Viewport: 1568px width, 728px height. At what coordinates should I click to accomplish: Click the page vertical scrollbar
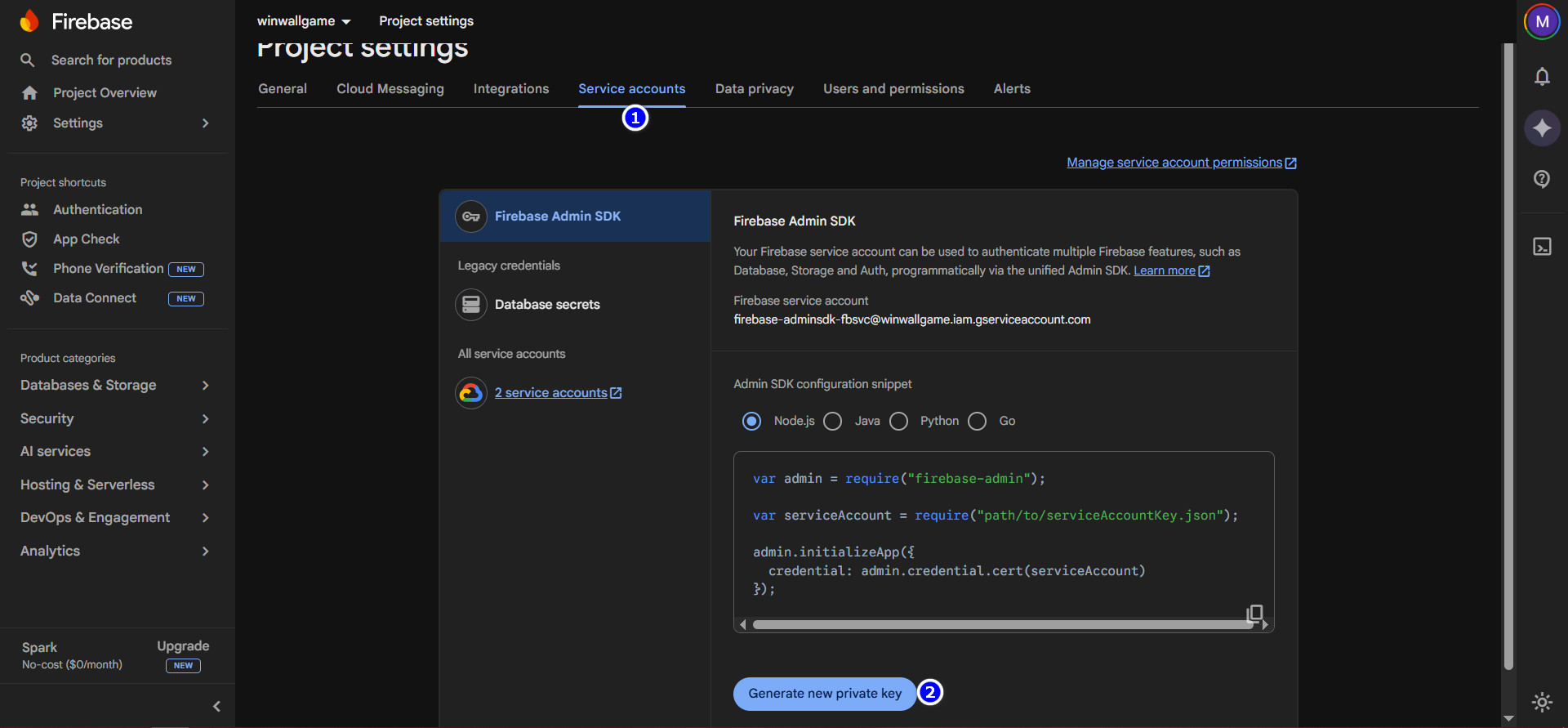coord(1508,356)
